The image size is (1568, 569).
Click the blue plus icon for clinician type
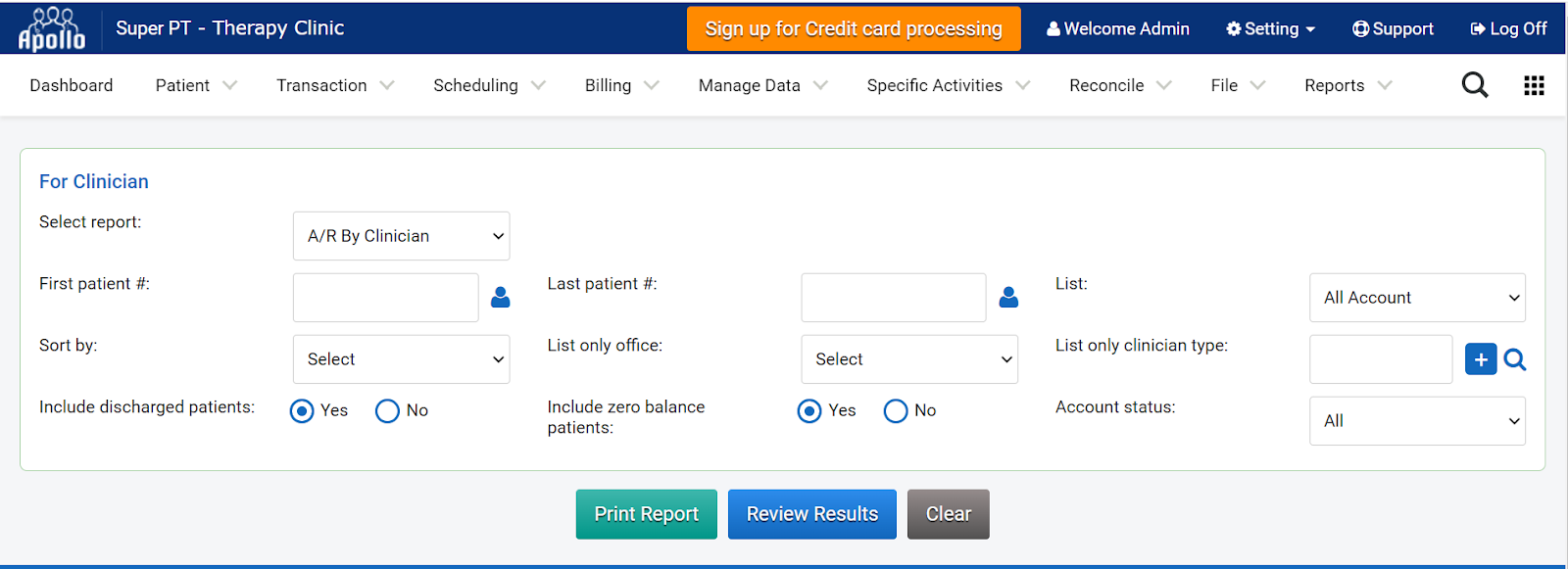1481,359
